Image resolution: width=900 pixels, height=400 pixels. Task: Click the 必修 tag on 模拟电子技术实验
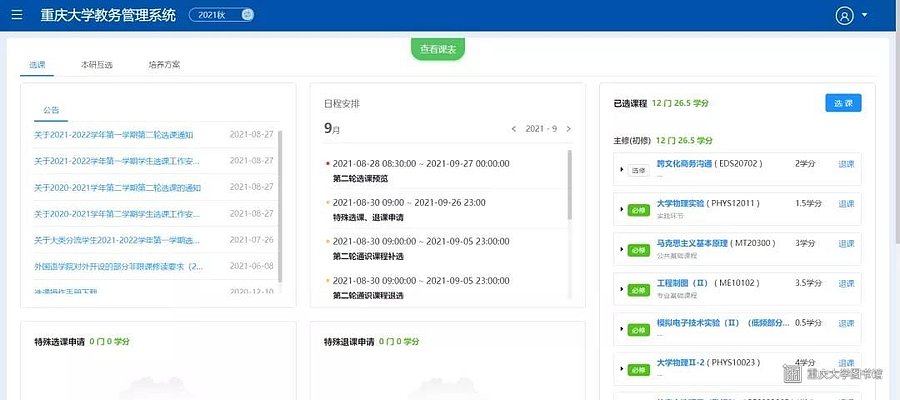tap(638, 329)
